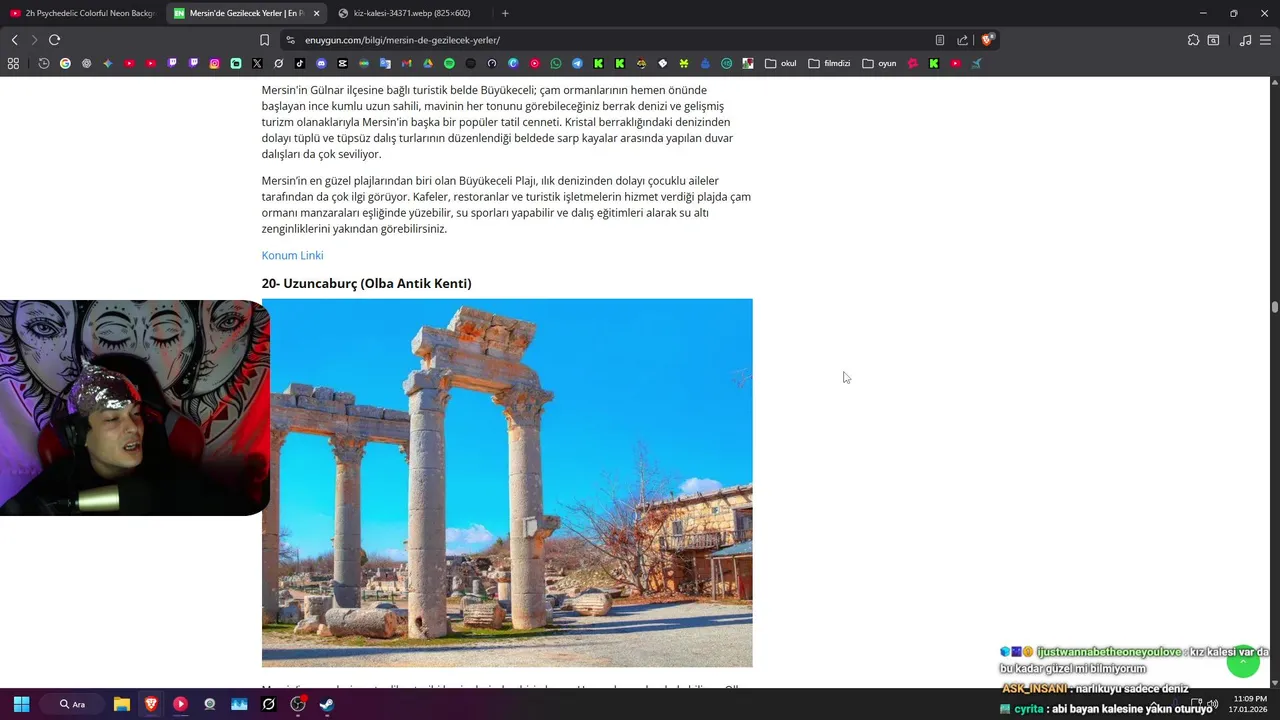Click the green scroll-to-top button
The image size is (1280, 720).
(x=1243, y=661)
